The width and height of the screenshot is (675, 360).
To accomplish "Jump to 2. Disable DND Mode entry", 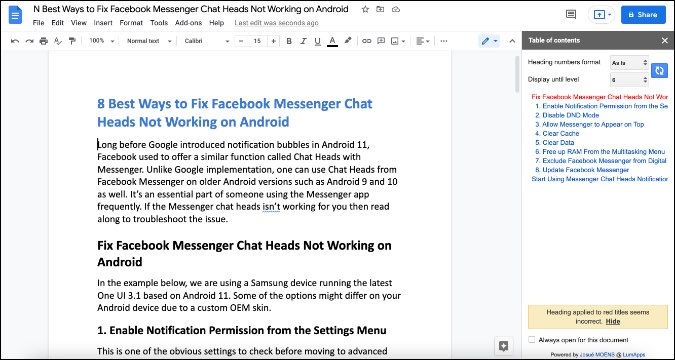I will tap(567, 115).
